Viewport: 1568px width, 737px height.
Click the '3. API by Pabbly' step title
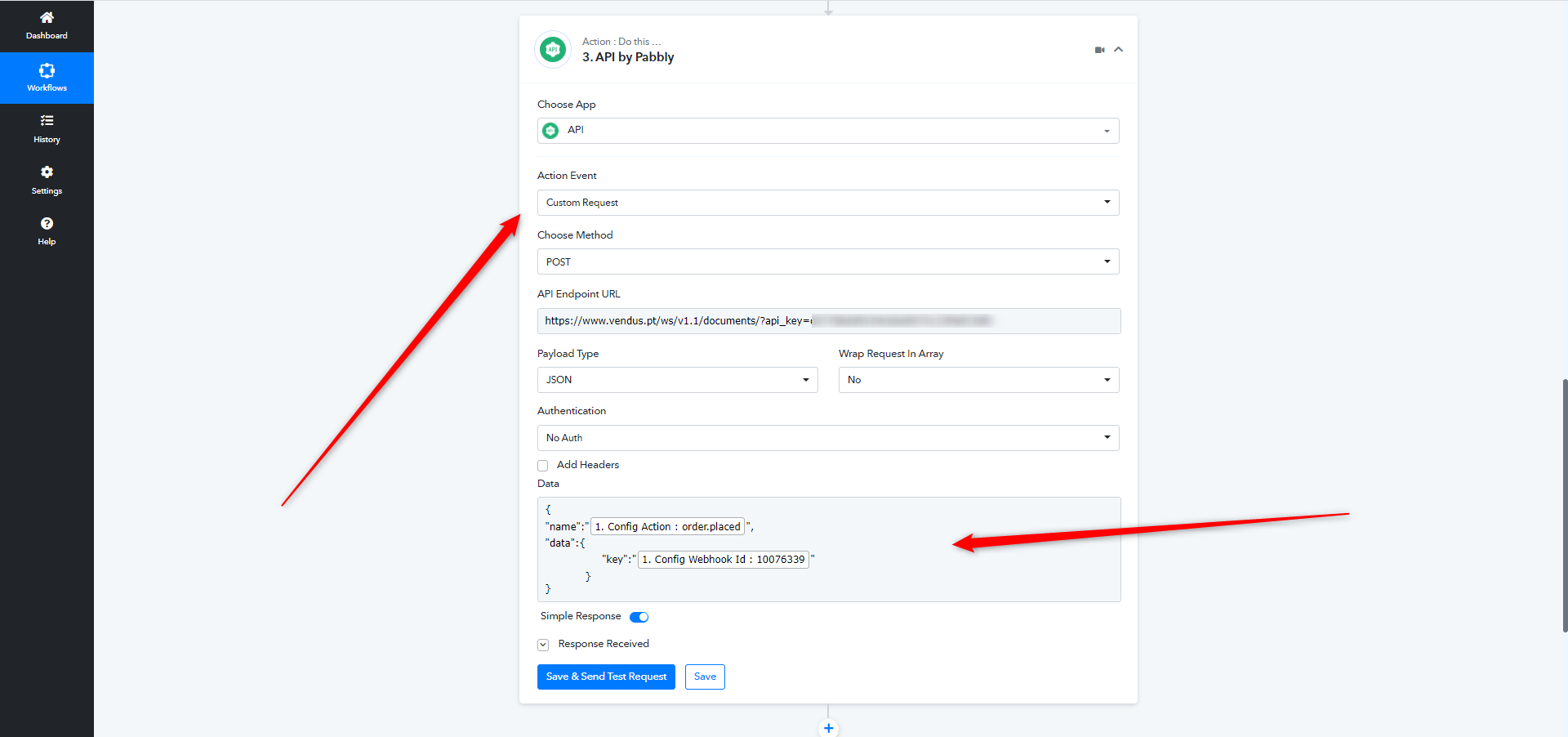coord(628,57)
